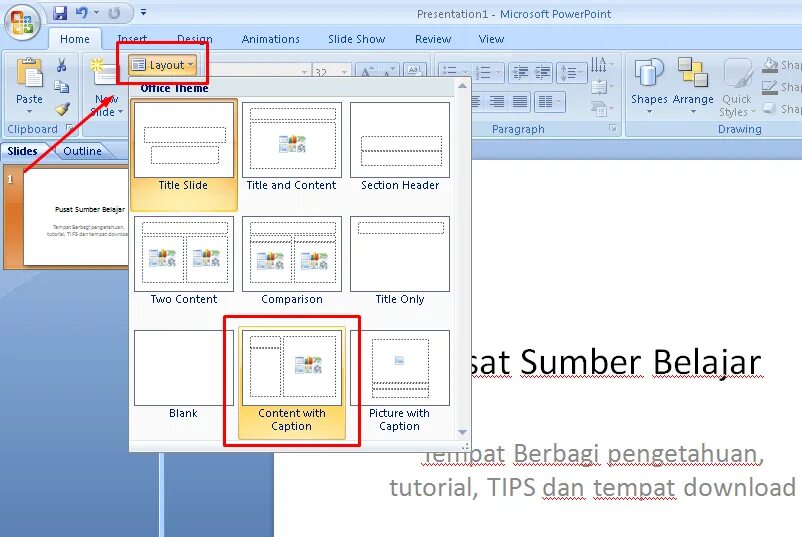Choose the Title and Content layout

pos(292,147)
